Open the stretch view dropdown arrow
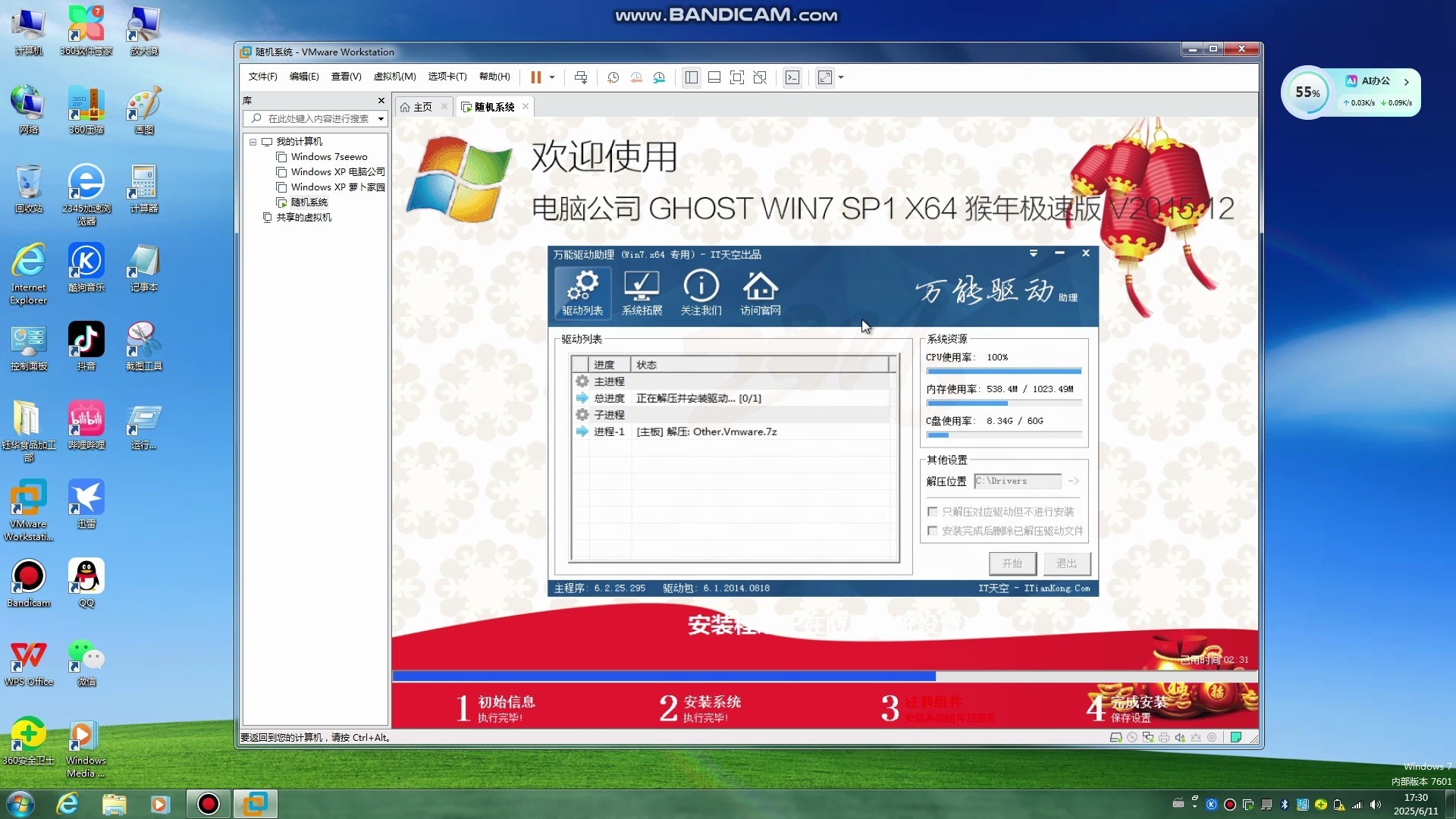Image resolution: width=1456 pixels, height=819 pixels. coord(841,77)
